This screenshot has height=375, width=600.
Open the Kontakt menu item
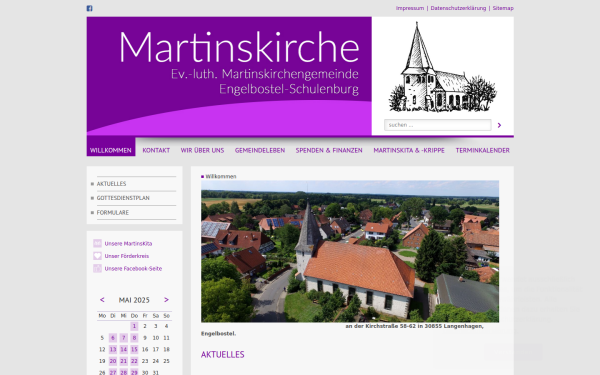[x=156, y=150]
